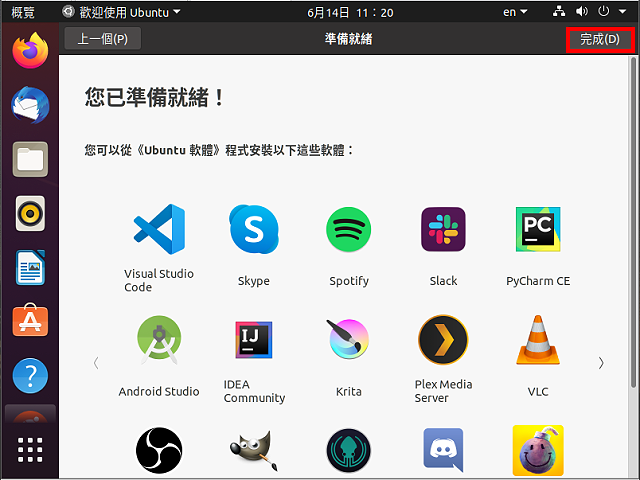Click the Android Studio icon
The width and height of the screenshot is (640, 480).
pyautogui.click(x=159, y=340)
